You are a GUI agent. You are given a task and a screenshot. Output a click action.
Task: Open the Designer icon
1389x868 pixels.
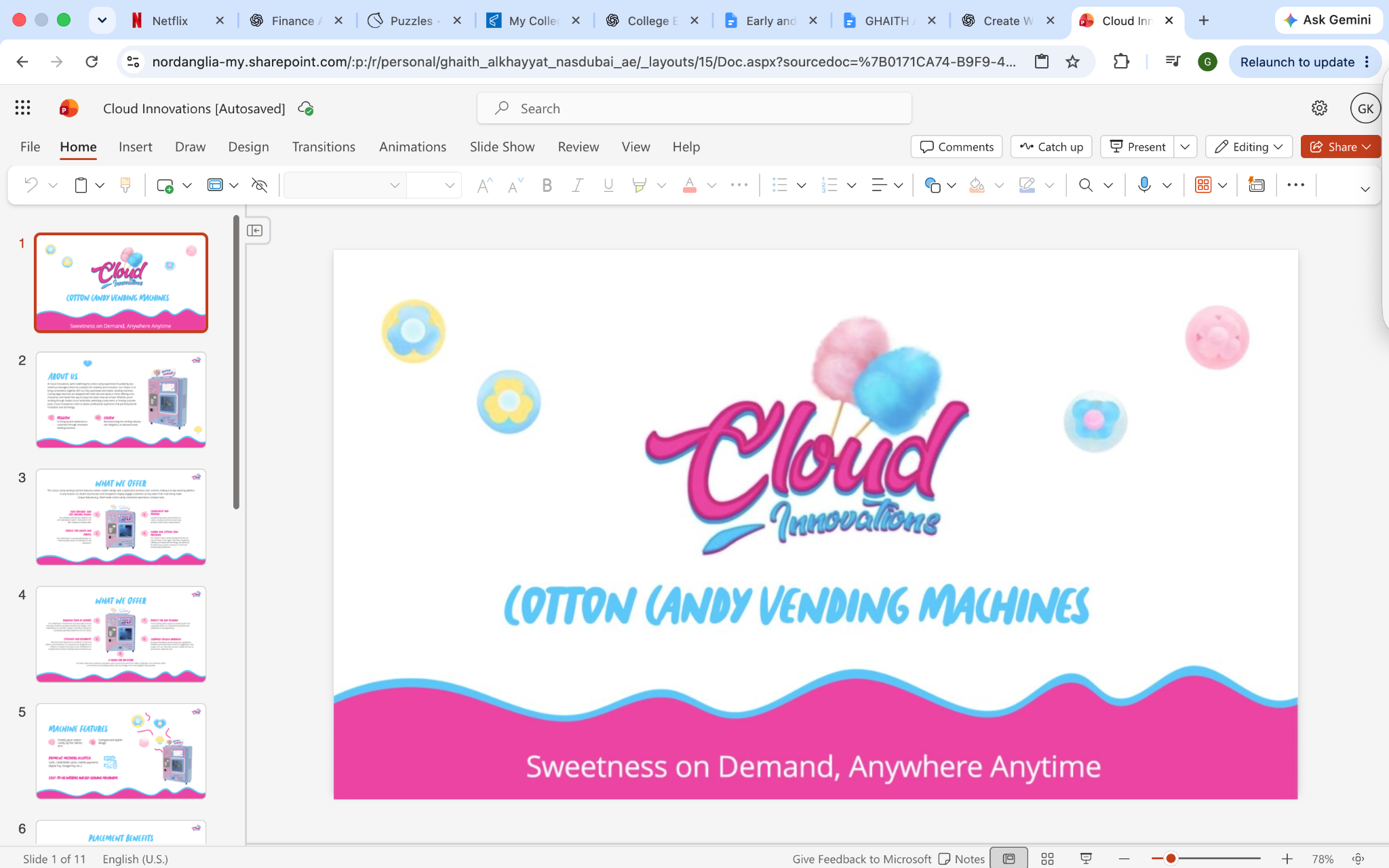point(1256,185)
